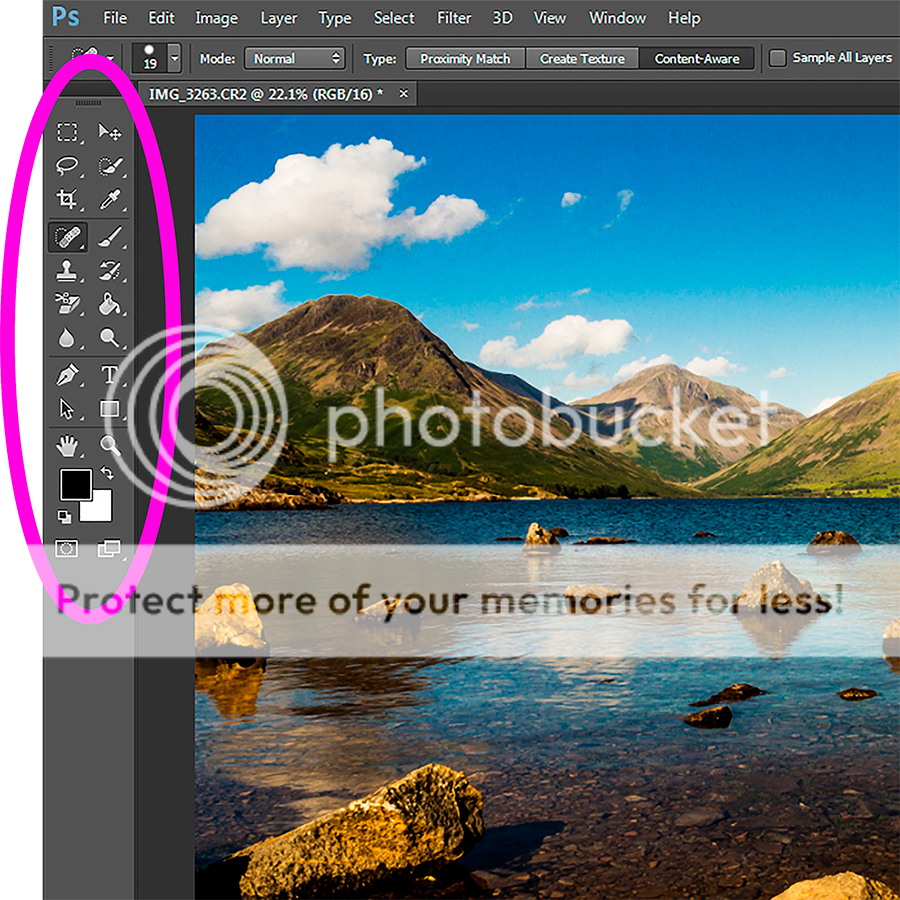Choose the Eyedropper tool
This screenshot has height=900, width=900.
coord(110,199)
